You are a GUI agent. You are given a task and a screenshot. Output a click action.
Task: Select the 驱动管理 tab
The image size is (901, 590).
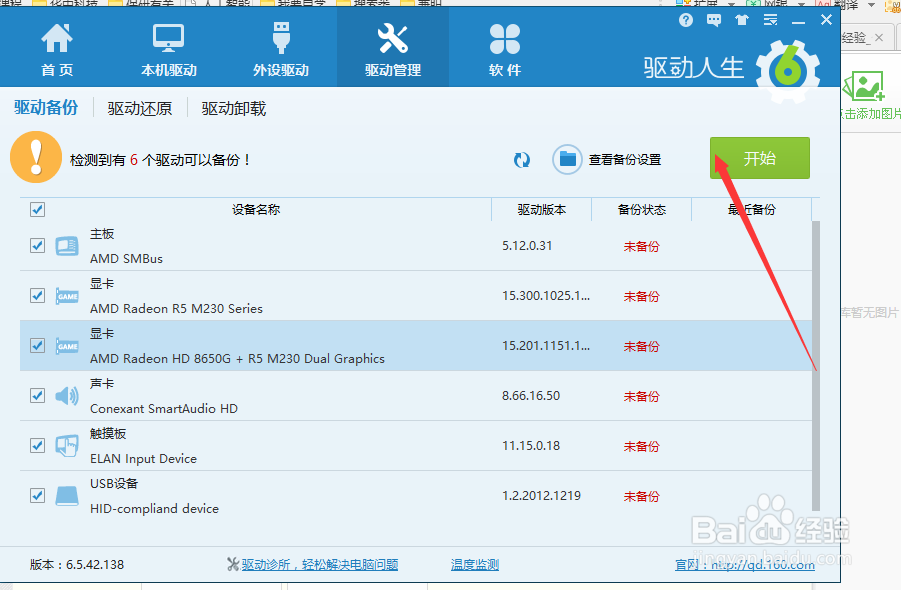[393, 49]
